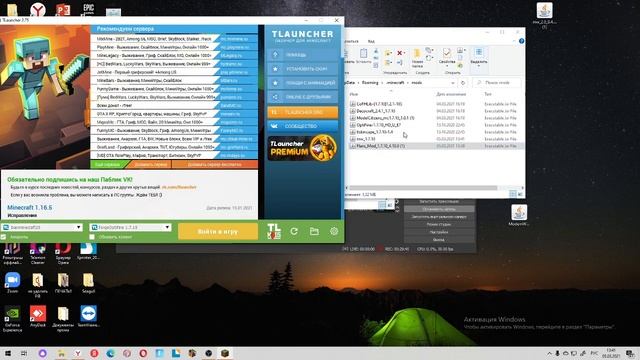Click the red delete X in Explorer ribbon
The width and height of the screenshot is (640, 360).
click(x=400, y=53)
